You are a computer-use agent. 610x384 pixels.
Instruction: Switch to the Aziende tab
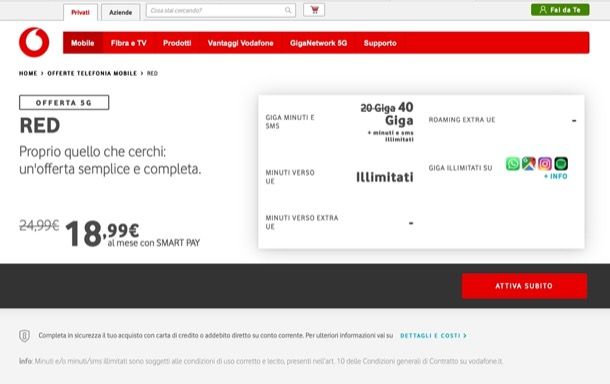click(121, 12)
